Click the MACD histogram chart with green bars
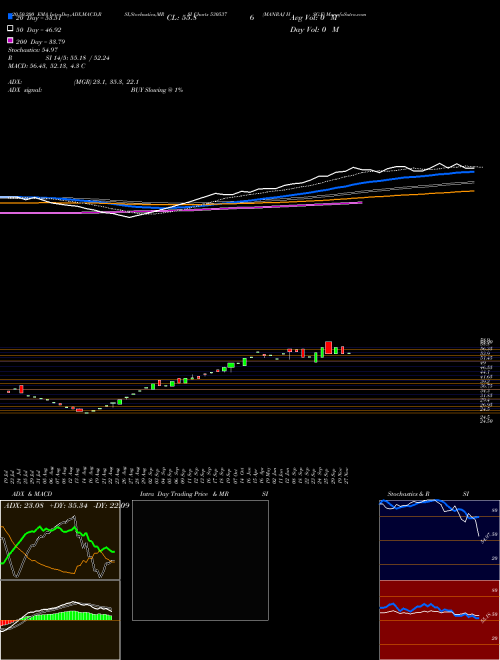500x660 pixels. (x=60, y=620)
